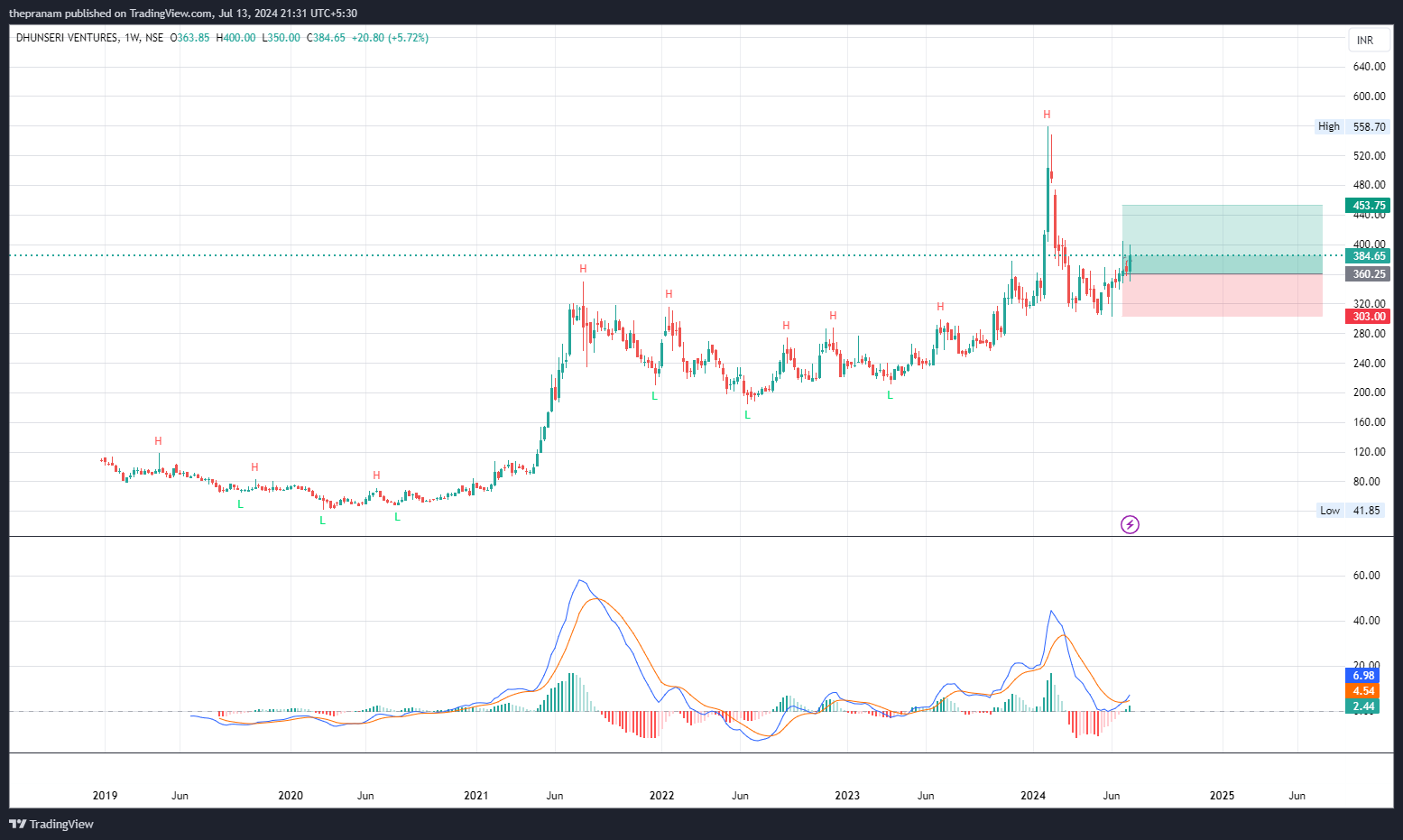
Task: Click the NSE exchange label
Action: point(154,38)
